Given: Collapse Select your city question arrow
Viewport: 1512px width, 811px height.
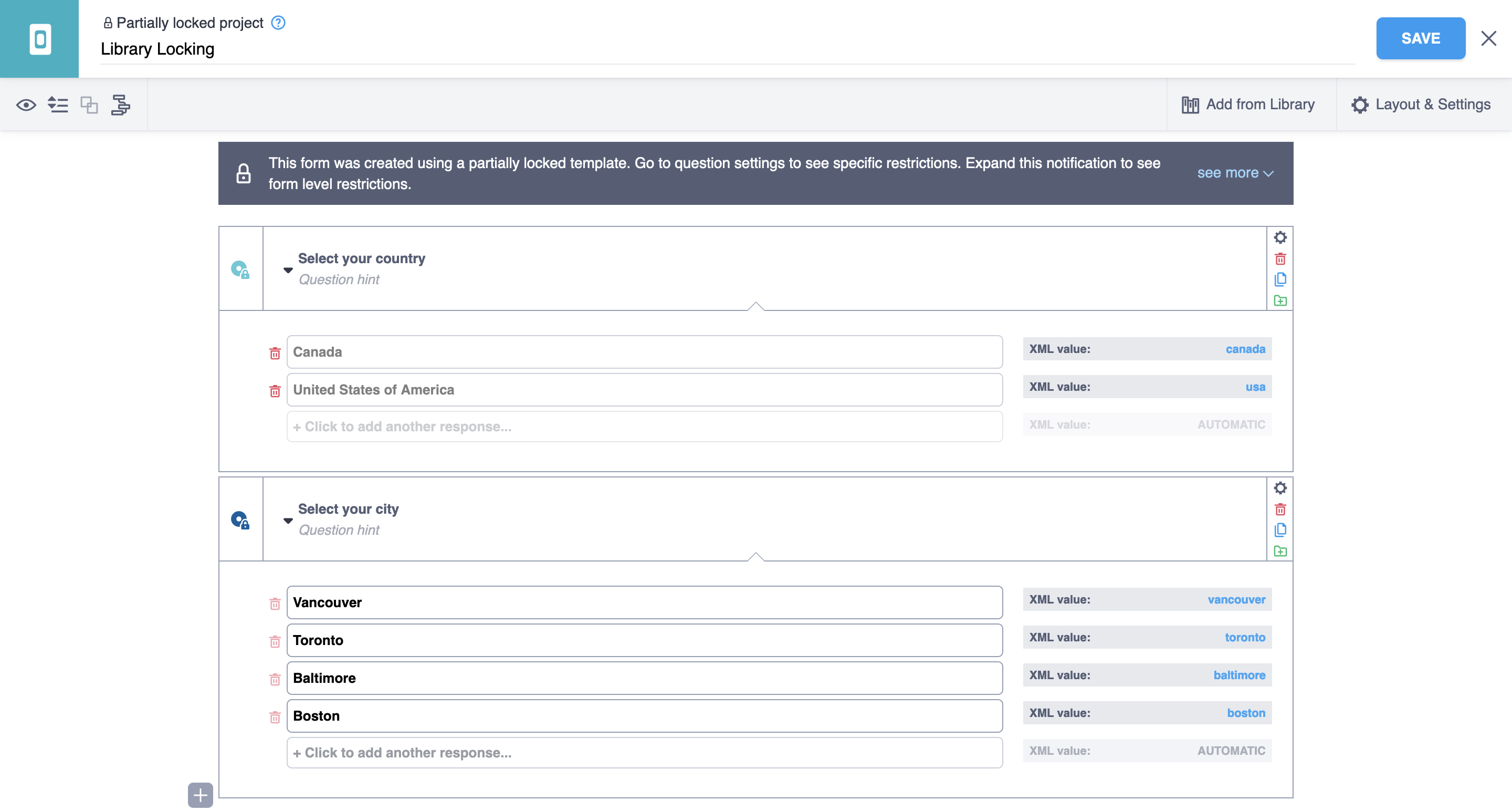Looking at the screenshot, I should pyautogui.click(x=288, y=521).
